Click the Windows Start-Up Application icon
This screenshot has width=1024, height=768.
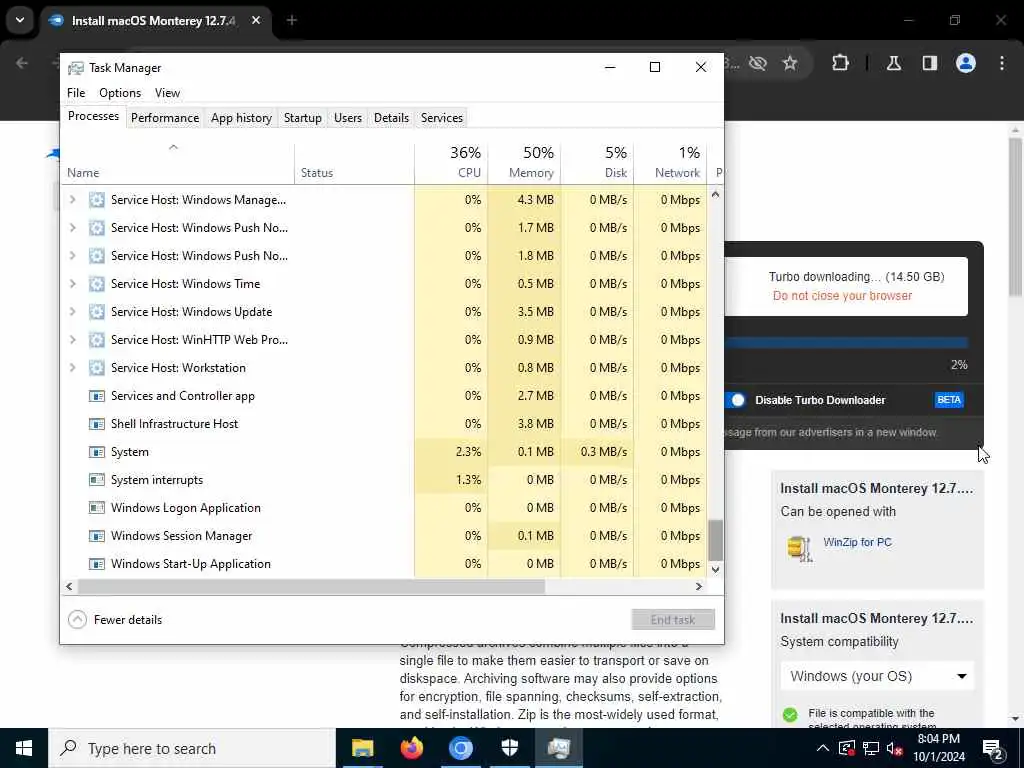[x=97, y=564]
